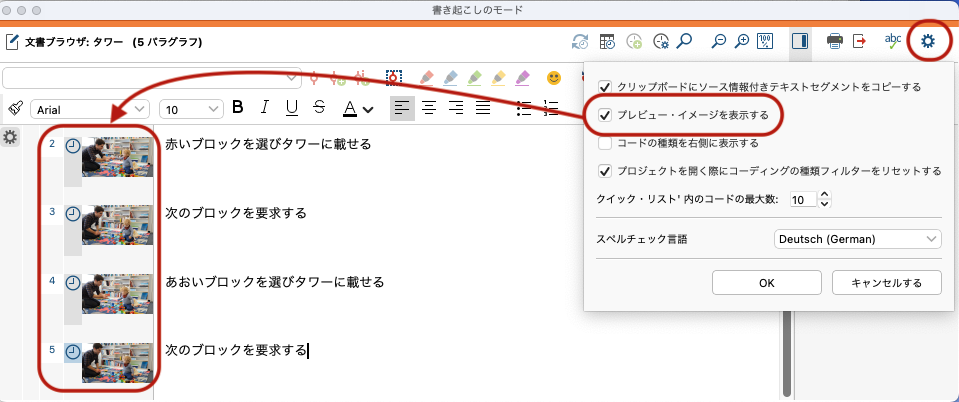The width and height of the screenshot is (959, 402).
Task: Click the OK button
Action: coord(766,283)
